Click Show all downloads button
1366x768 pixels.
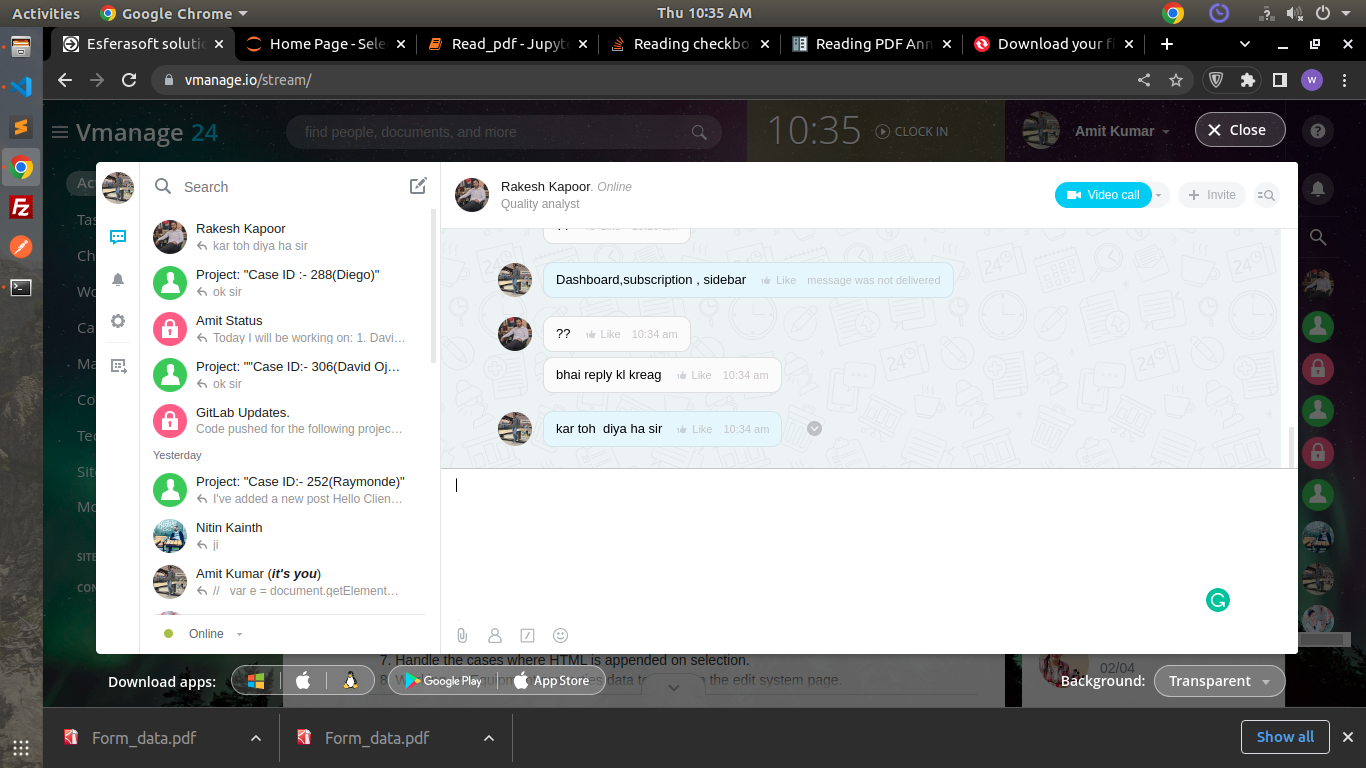click(x=1284, y=737)
